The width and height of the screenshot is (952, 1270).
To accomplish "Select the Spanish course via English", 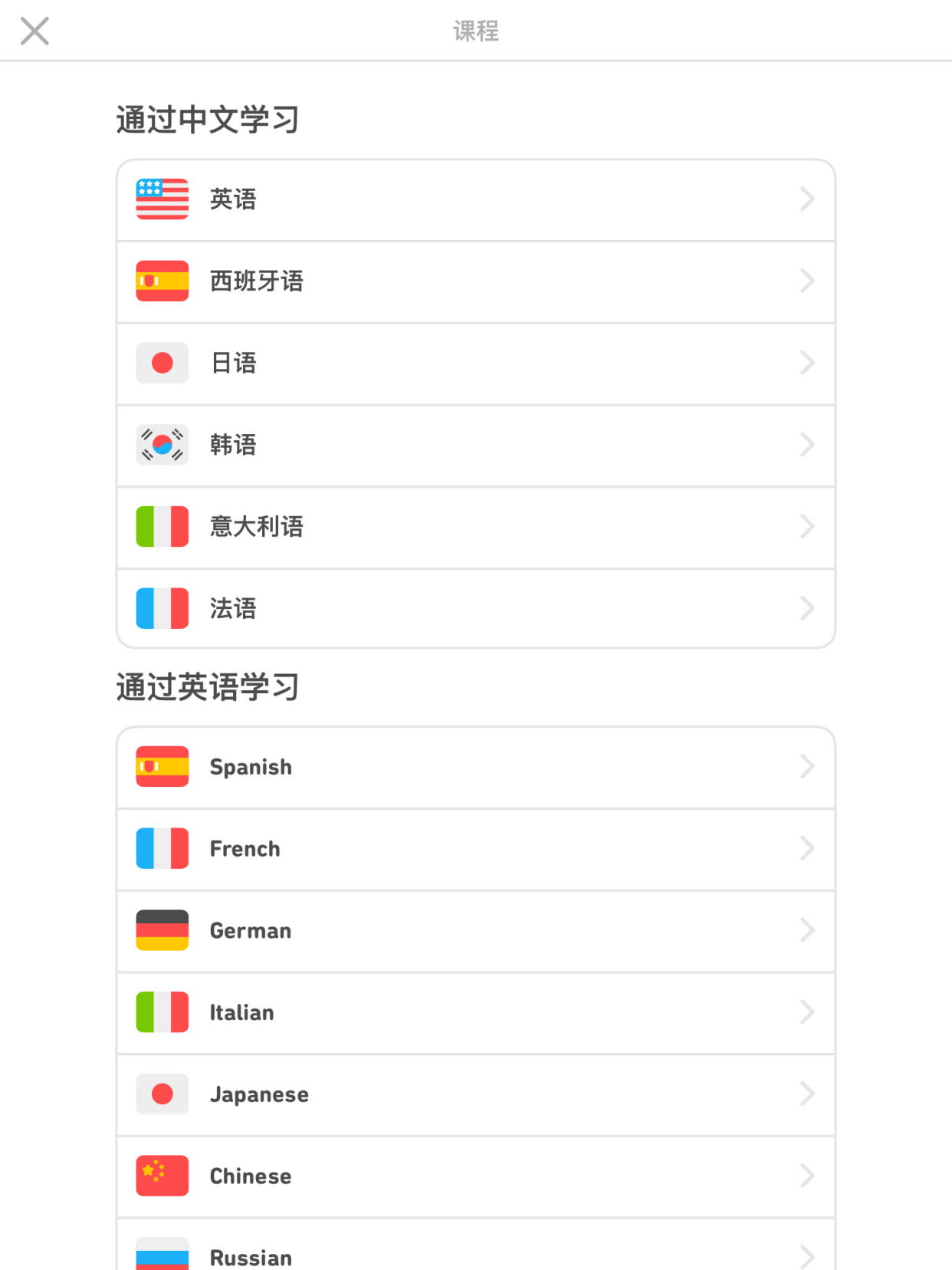I will (251, 767).
